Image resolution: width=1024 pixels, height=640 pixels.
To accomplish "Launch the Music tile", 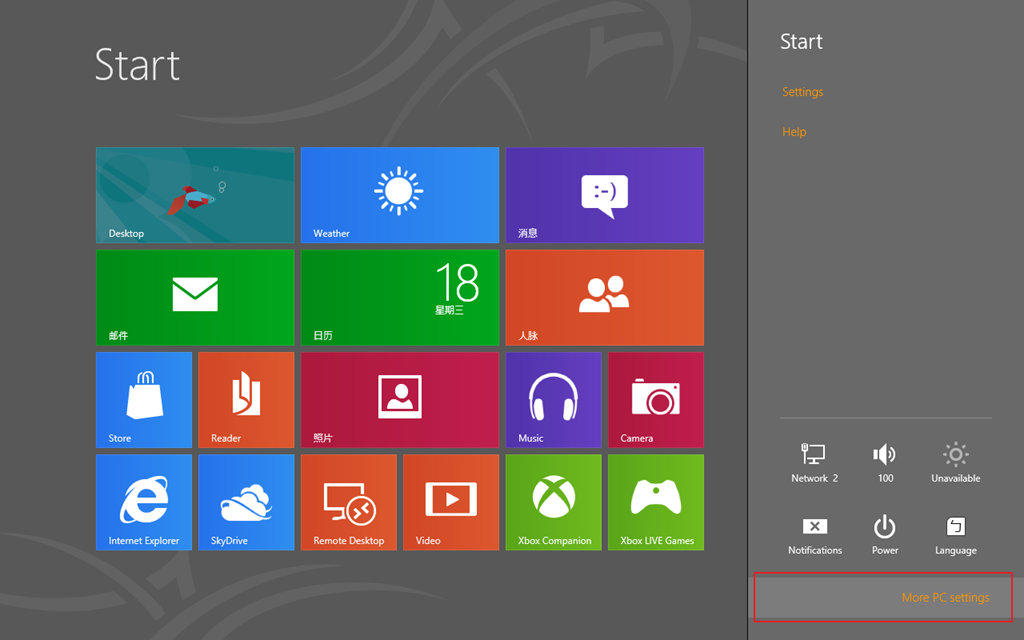I will [x=554, y=400].
